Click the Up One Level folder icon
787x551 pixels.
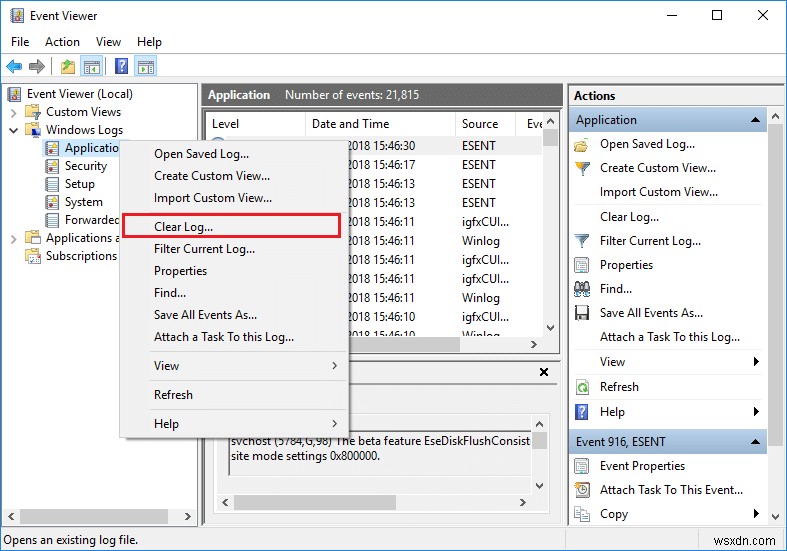68,66
